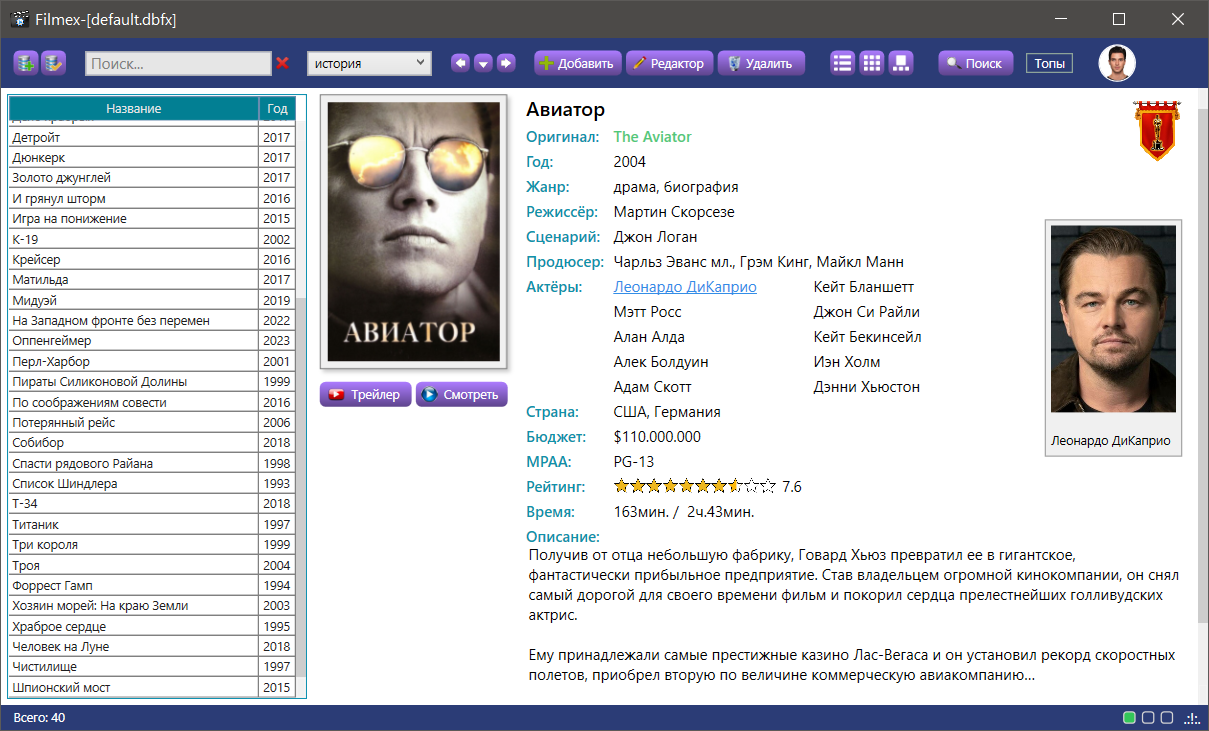The image size is (1209, 731).
Task: Go to previous movie with left arrow
Action: coord(460,63)
